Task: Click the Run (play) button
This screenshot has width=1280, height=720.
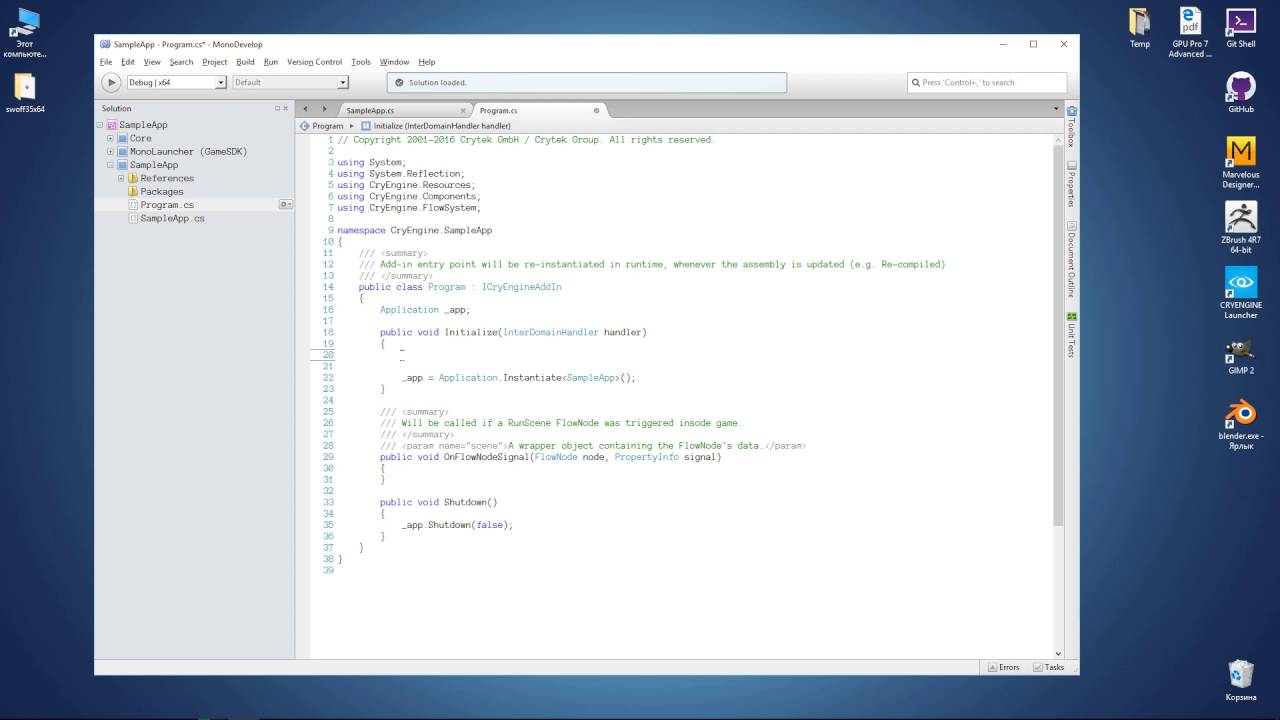Action: tap(111, 83)
